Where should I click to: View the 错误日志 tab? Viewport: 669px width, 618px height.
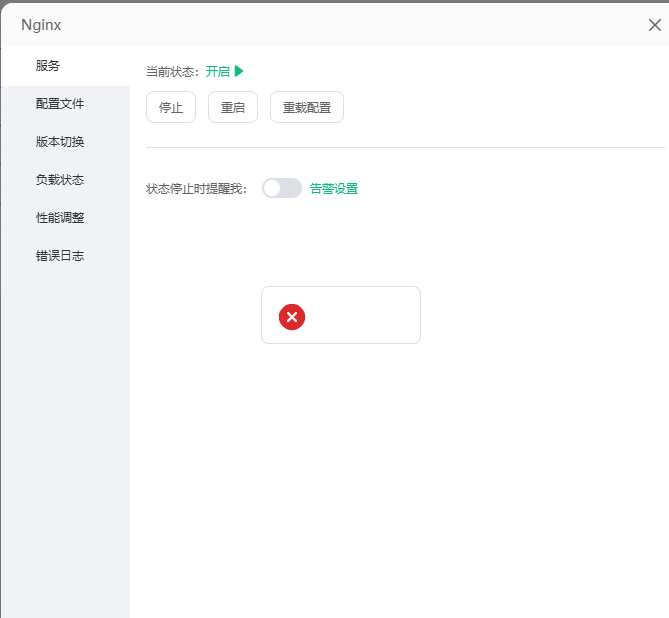(x=65, y=256)
